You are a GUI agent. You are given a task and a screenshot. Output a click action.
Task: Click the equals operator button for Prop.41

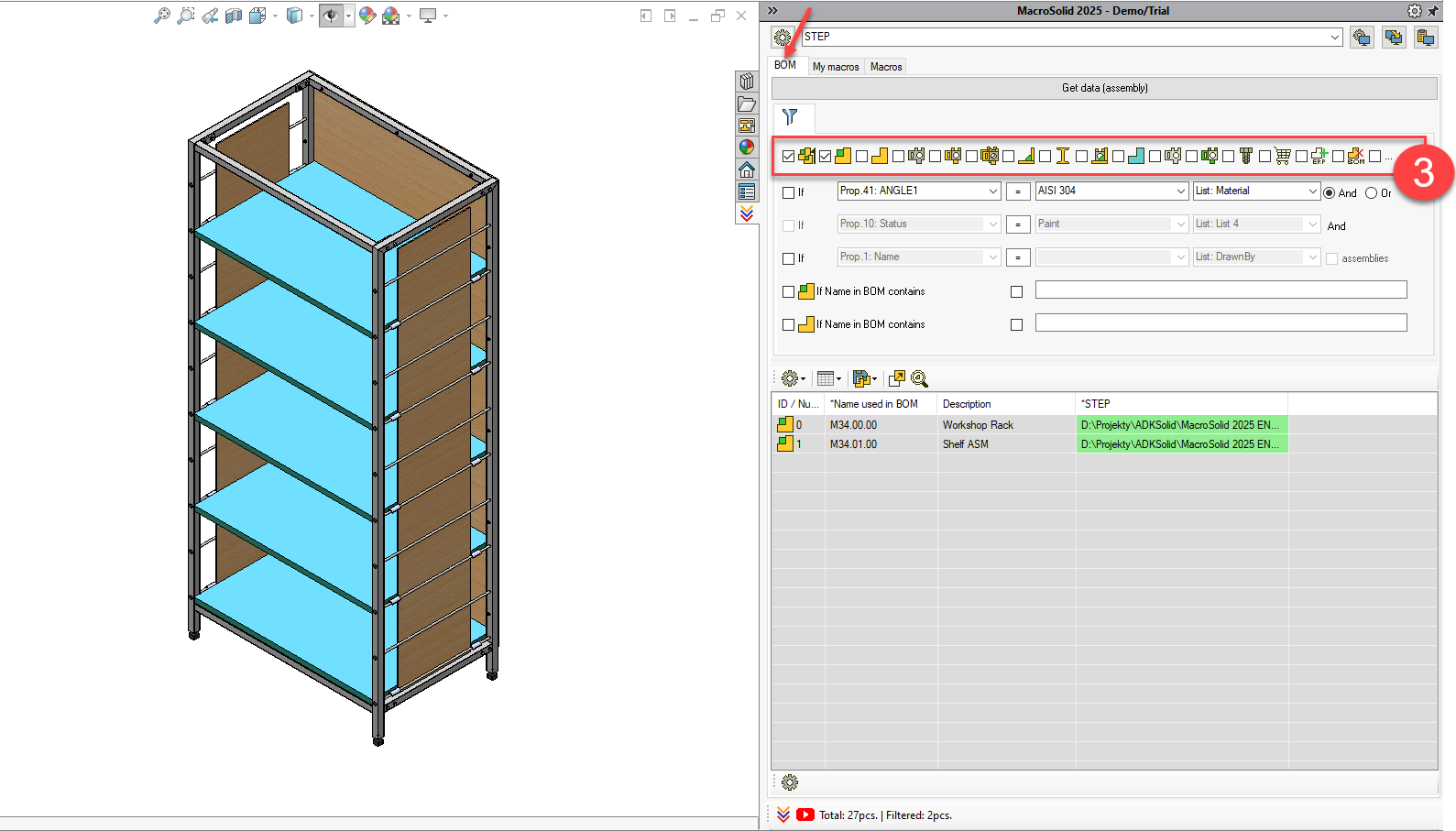tap(1018, 191)
